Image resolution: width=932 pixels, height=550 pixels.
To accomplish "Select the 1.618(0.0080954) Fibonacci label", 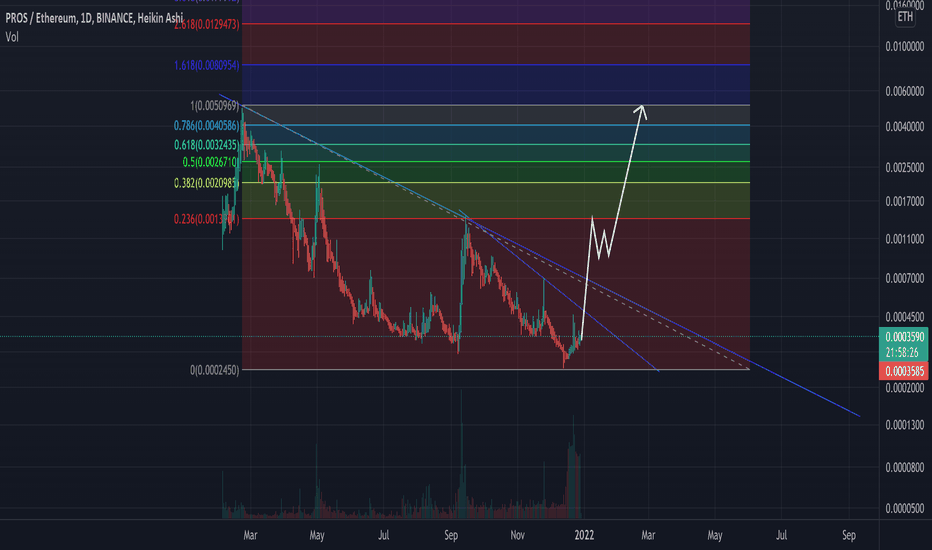I will coord(207,65).
